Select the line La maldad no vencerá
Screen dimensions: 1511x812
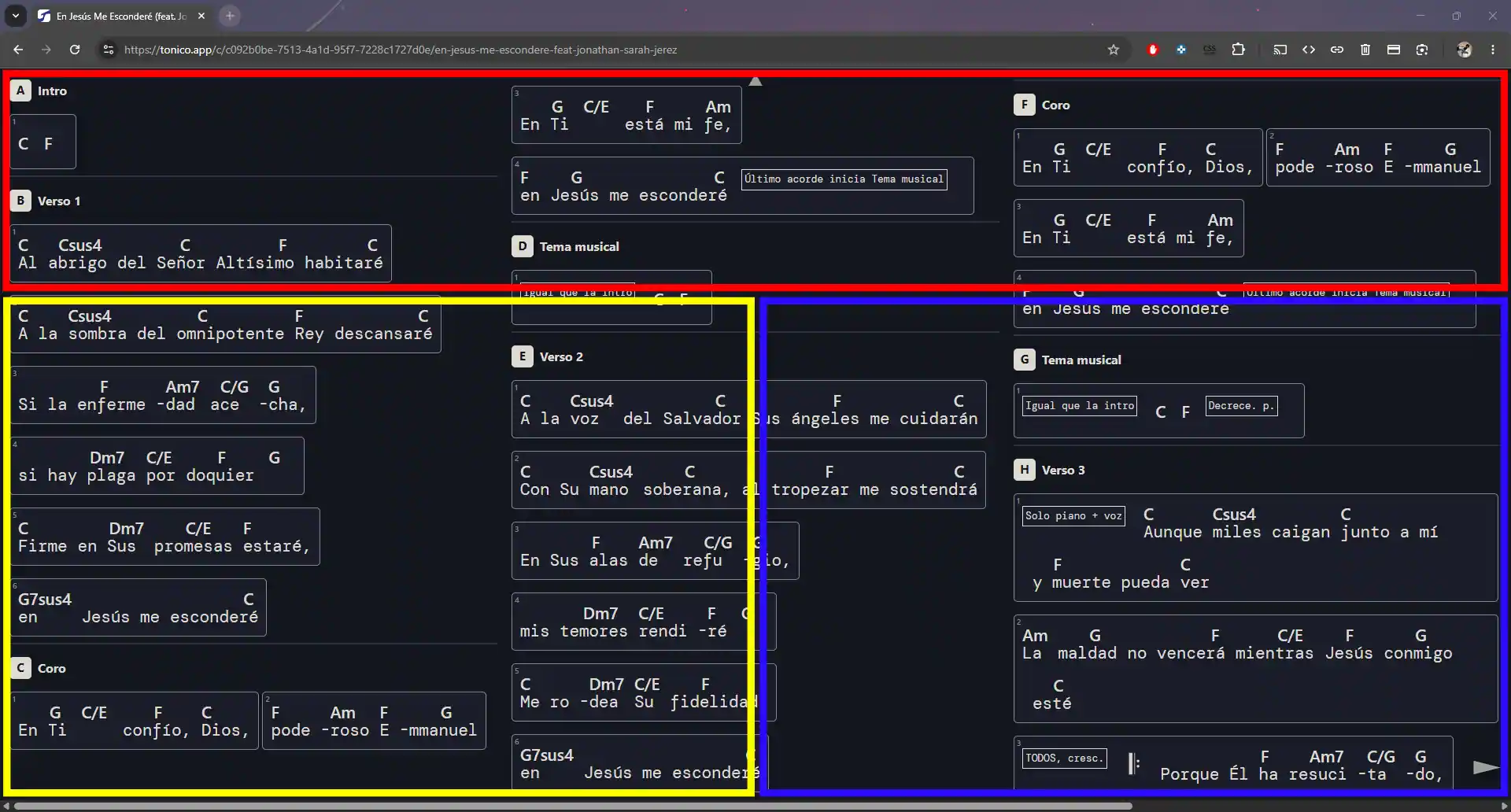coord(1255,669)
